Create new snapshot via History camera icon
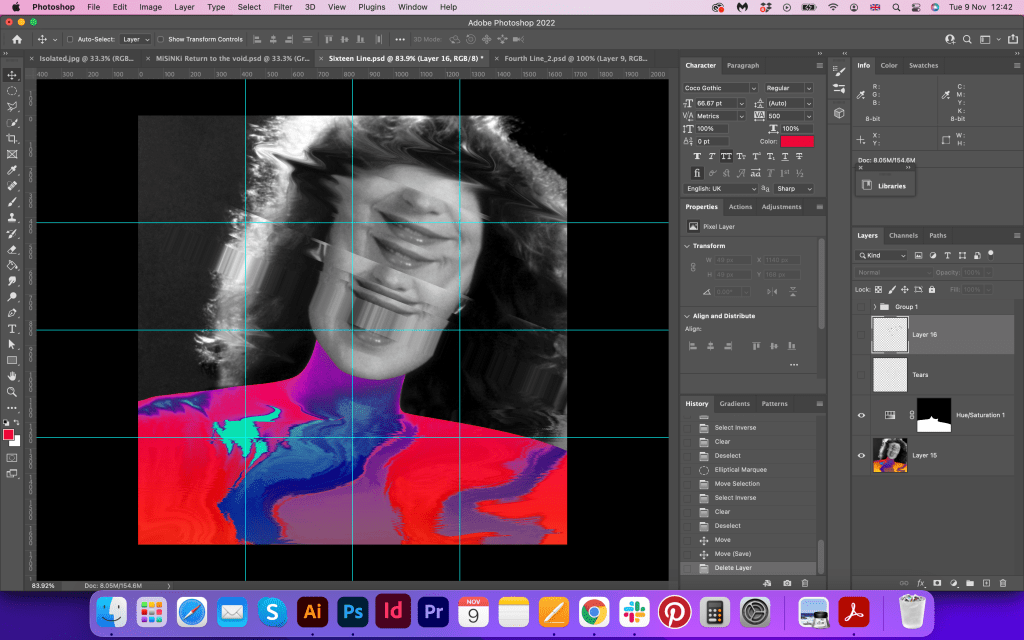Screen dimensions: 1024x640 (x=787, y=582)
